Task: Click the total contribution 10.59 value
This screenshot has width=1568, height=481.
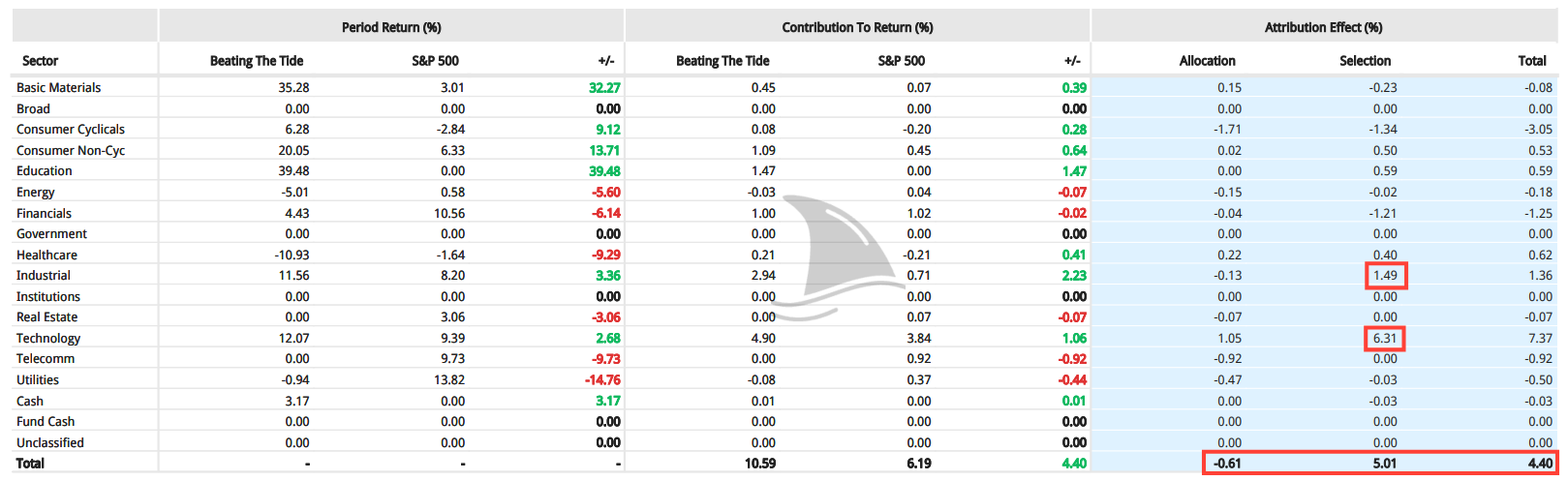Action: click(760, 464)
